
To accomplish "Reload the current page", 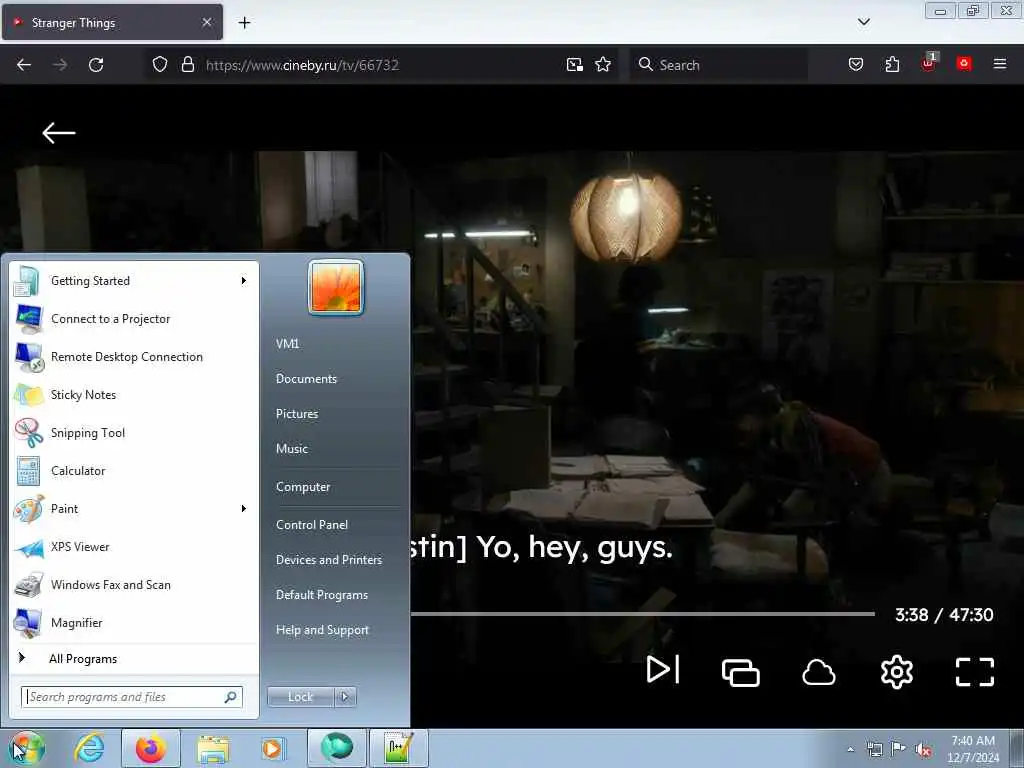I will click(96, 65).
